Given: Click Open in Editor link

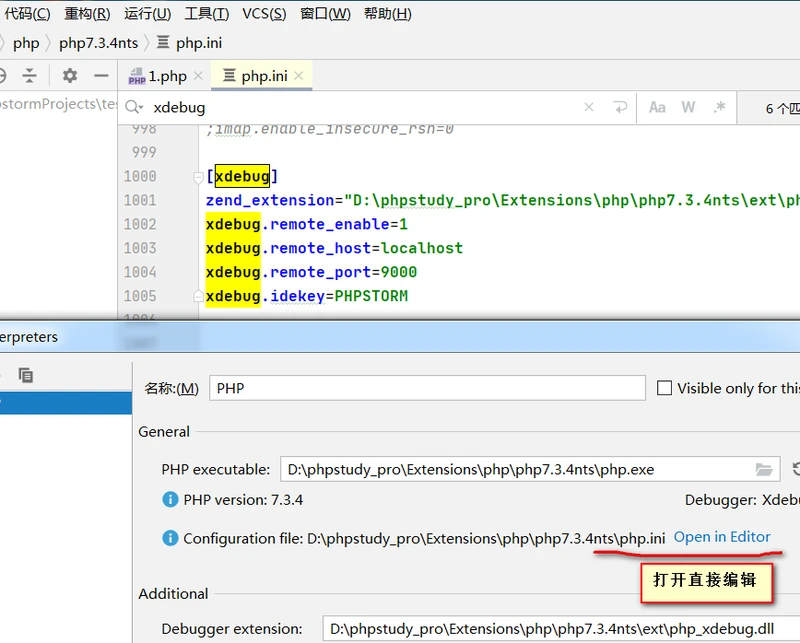Looking at the screenshot, I should (x=722, y=537).
